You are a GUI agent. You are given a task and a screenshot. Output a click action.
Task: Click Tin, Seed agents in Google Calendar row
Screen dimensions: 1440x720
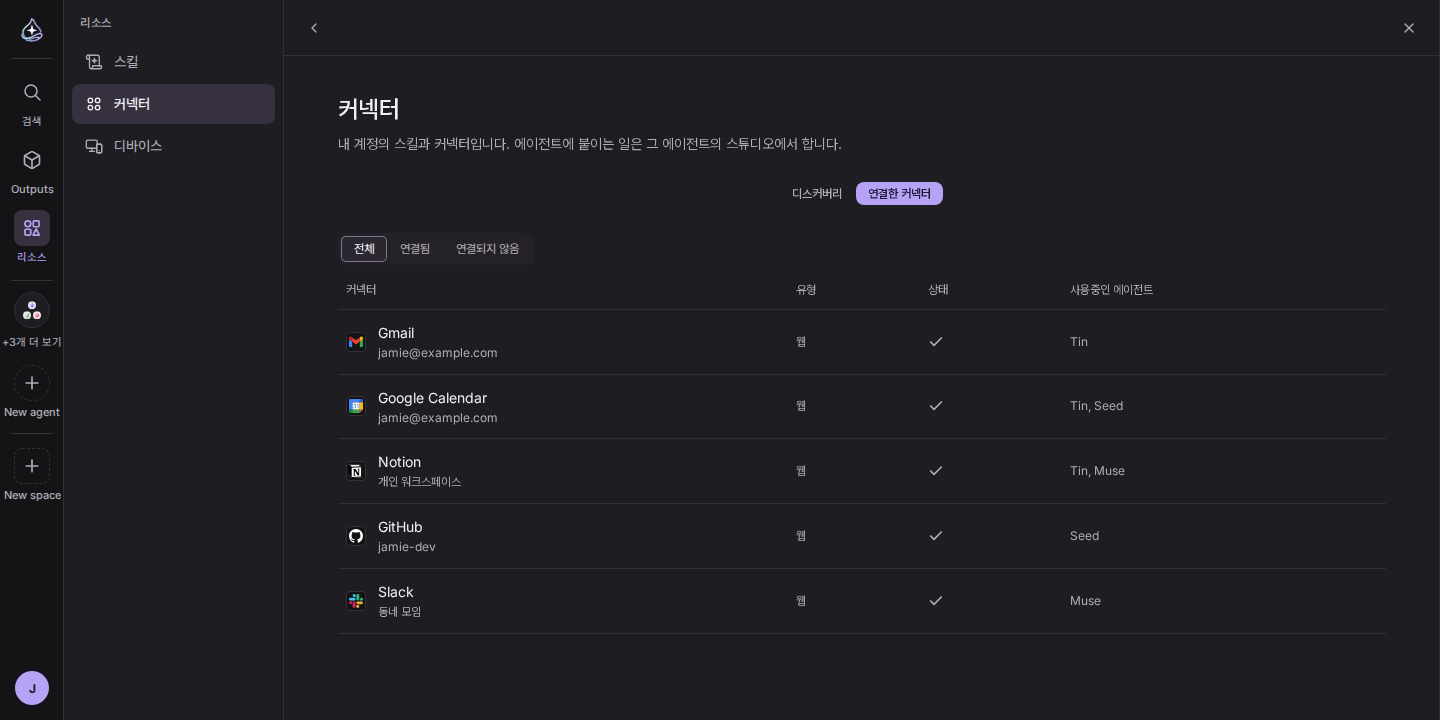pos(1096,406)
